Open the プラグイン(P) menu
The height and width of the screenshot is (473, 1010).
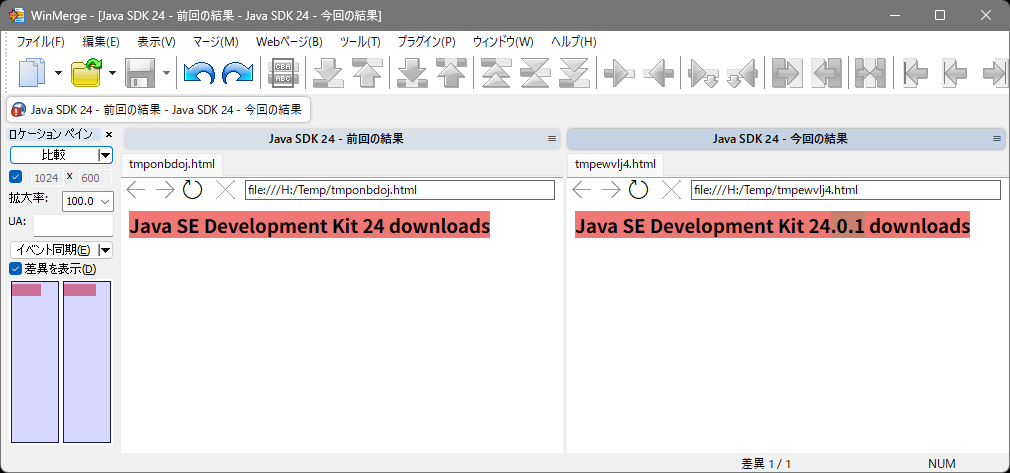coord(426,42)
